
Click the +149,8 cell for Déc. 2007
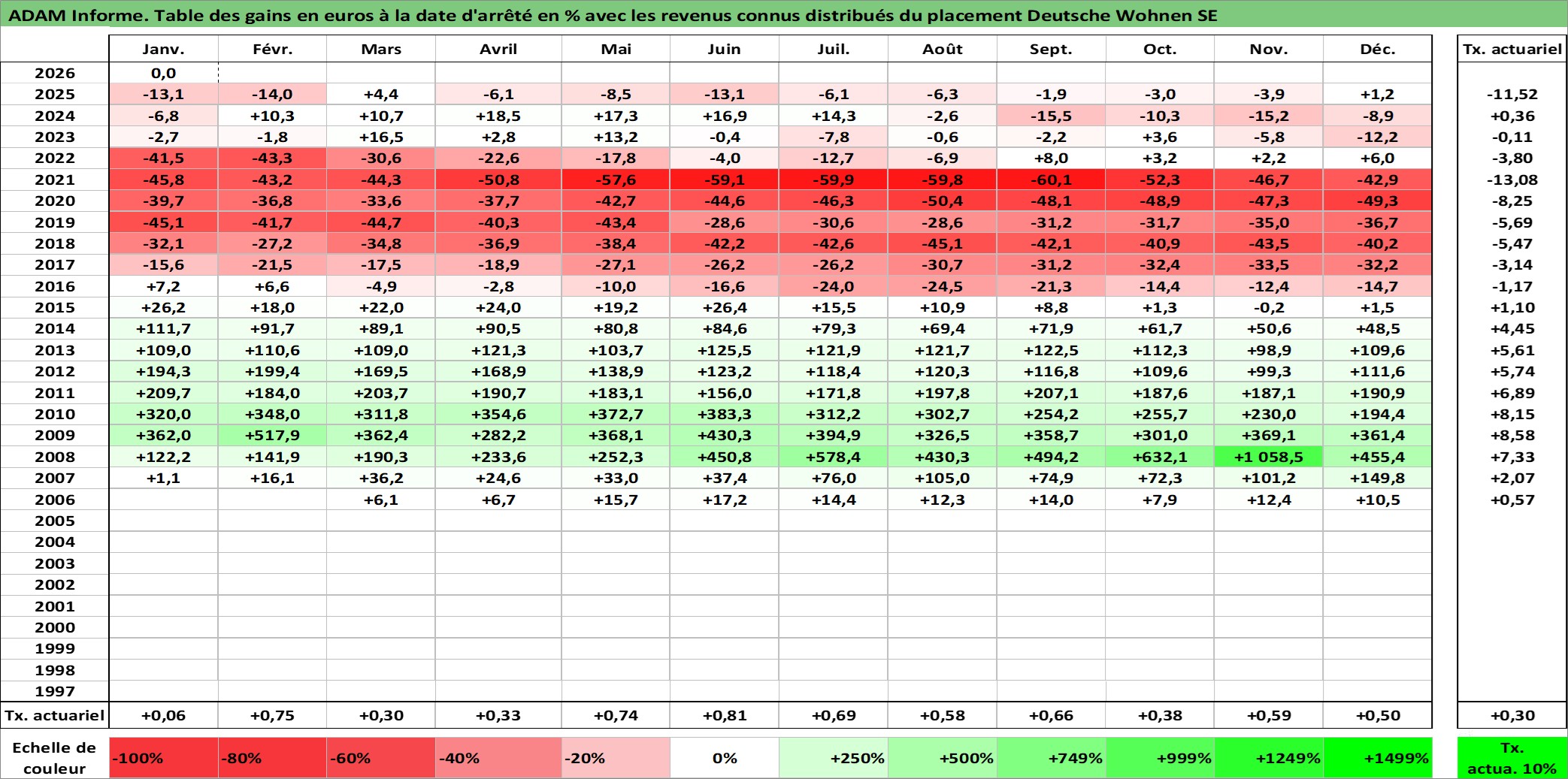point(1378,478)
